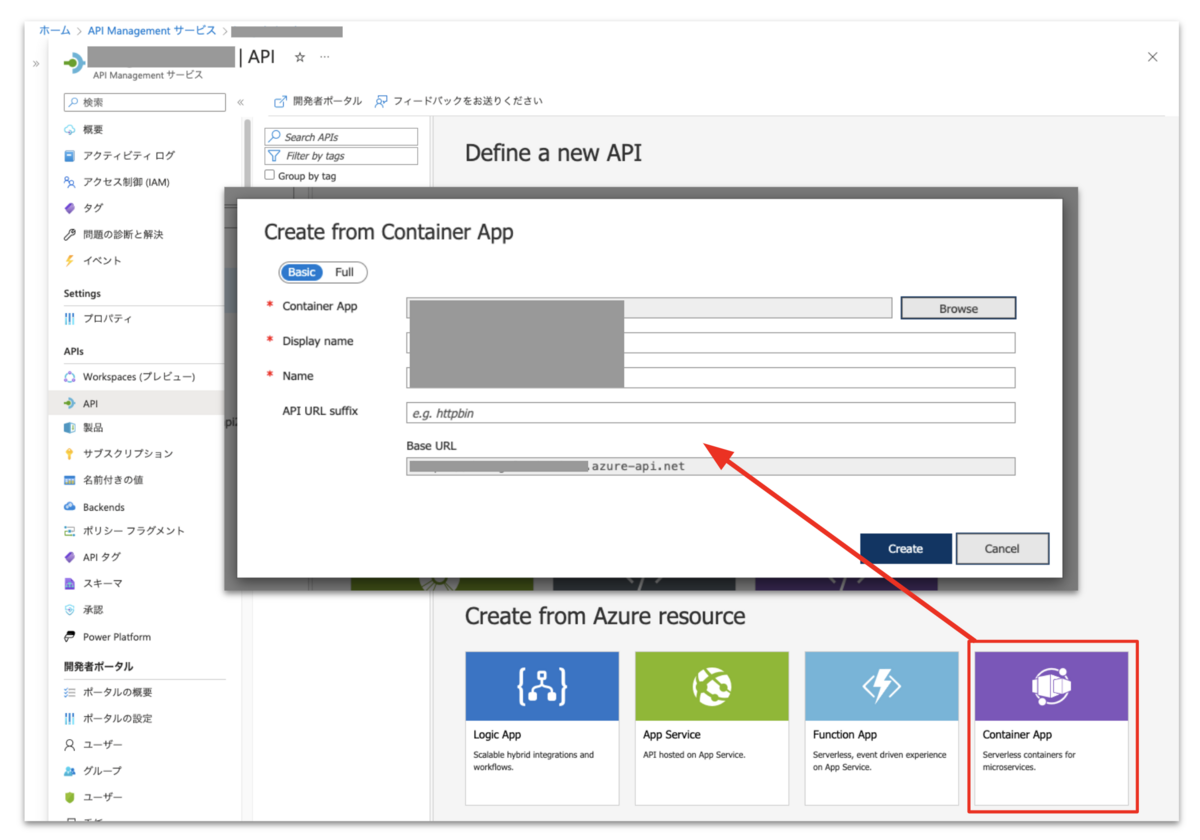Open 開発者ポータル toolbar link
The image size is (1200, 840).
[x=318, y=101]
